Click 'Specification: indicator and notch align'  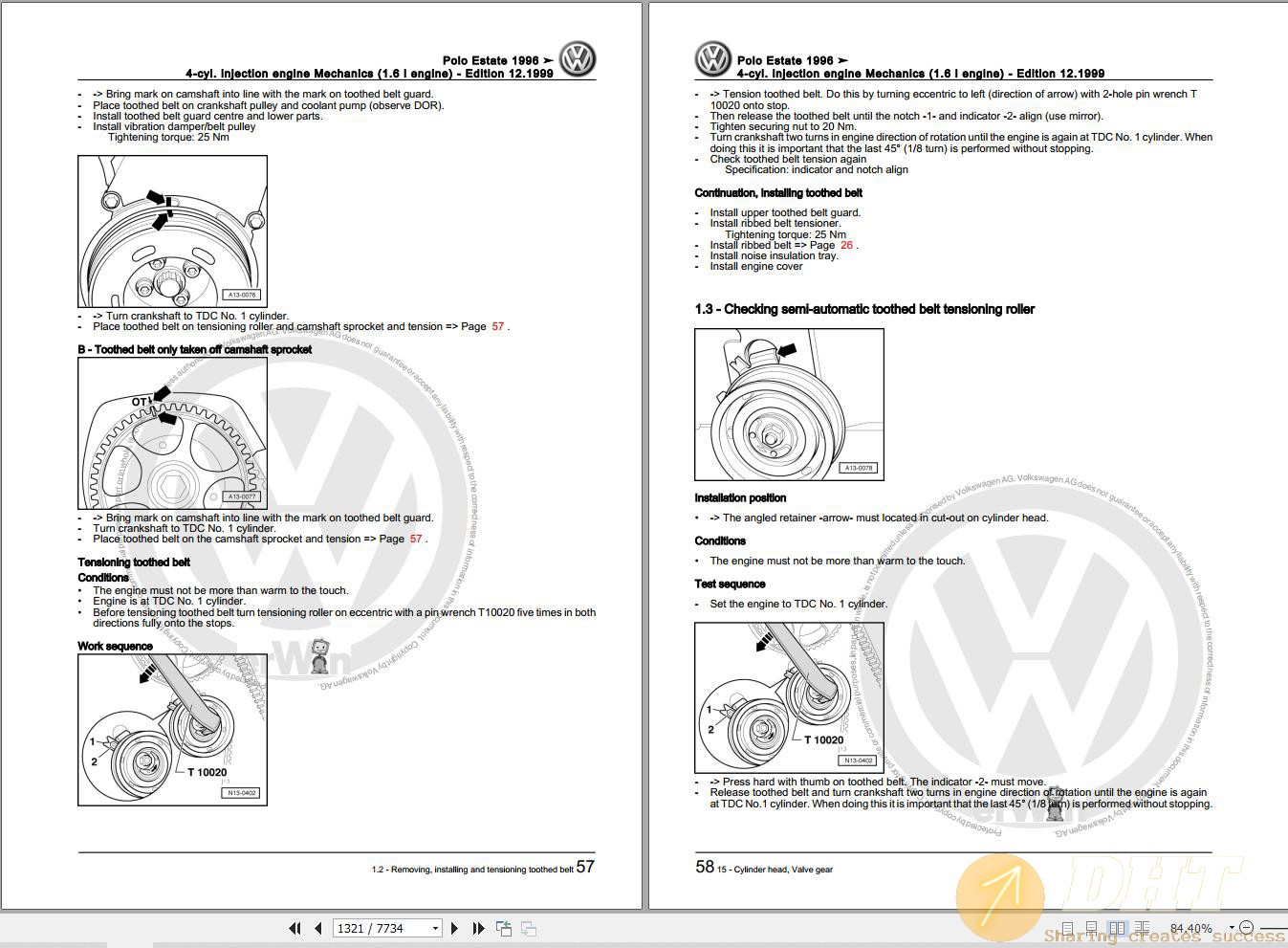817,169
